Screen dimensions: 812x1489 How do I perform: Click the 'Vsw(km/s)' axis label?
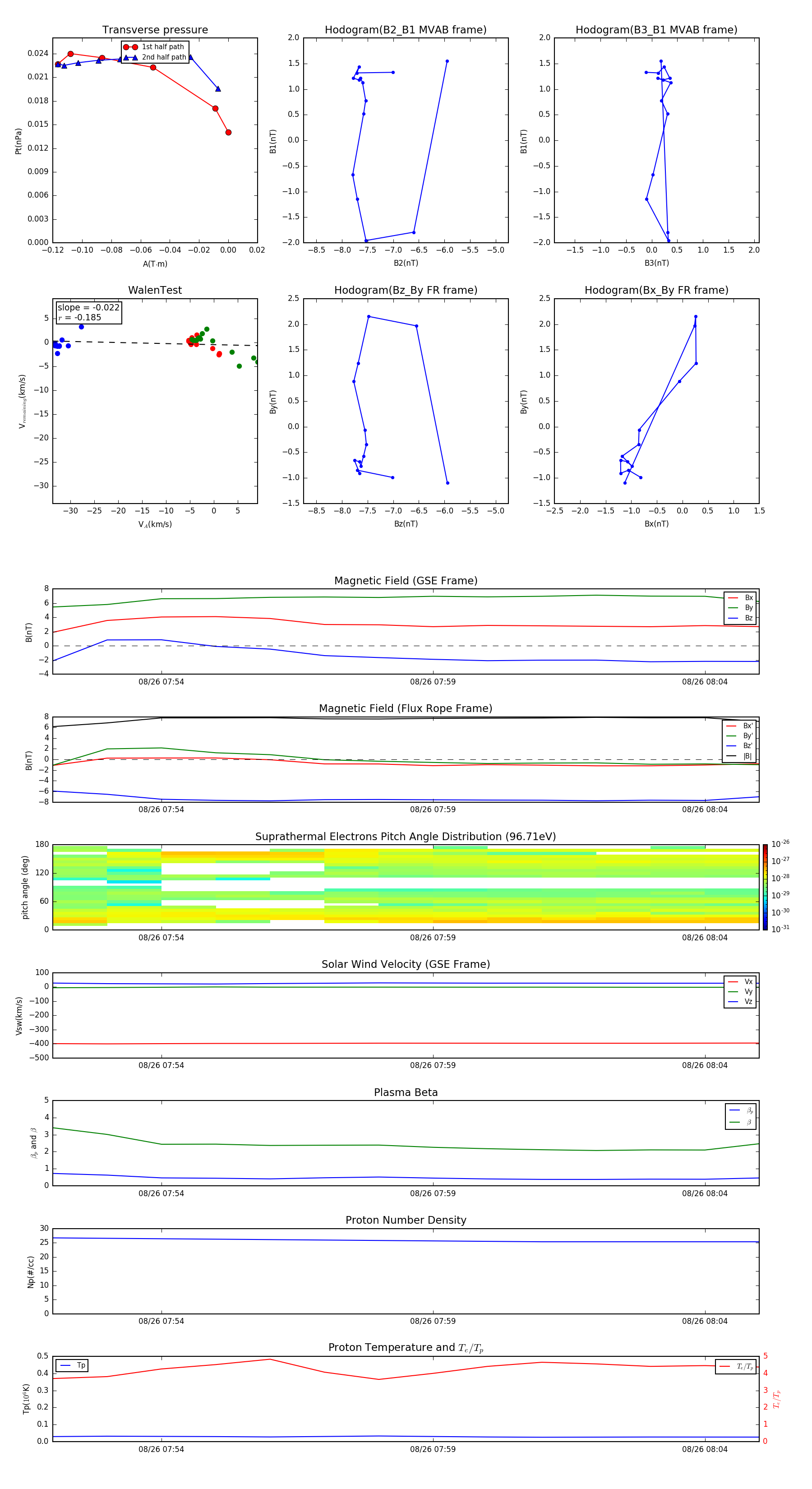click(x=18, y=1016)
